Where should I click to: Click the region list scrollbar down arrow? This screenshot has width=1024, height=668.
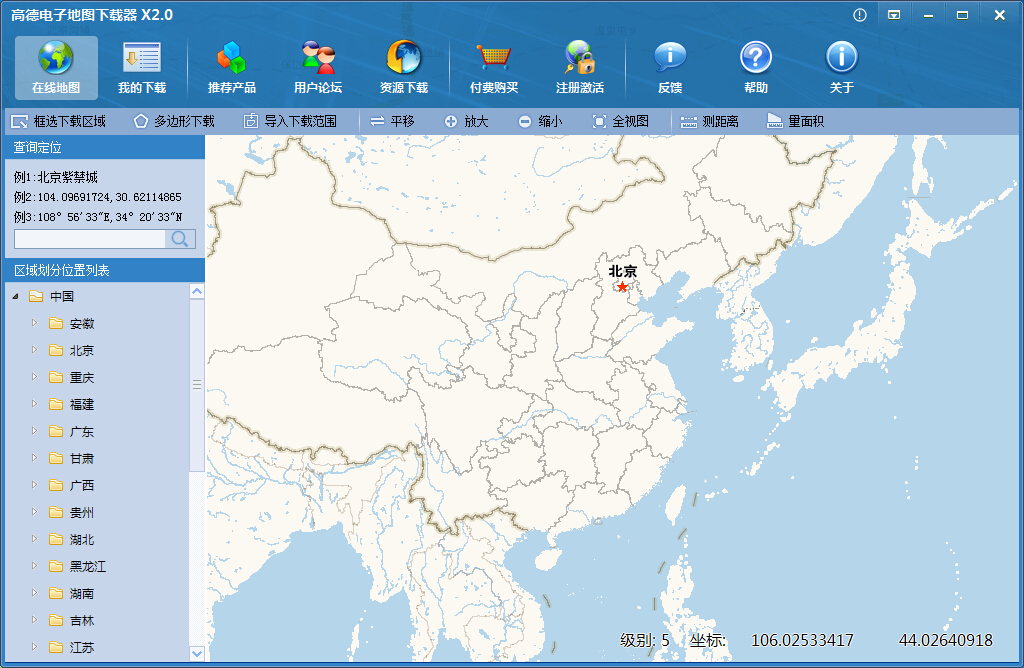click(x=196, y=653)
